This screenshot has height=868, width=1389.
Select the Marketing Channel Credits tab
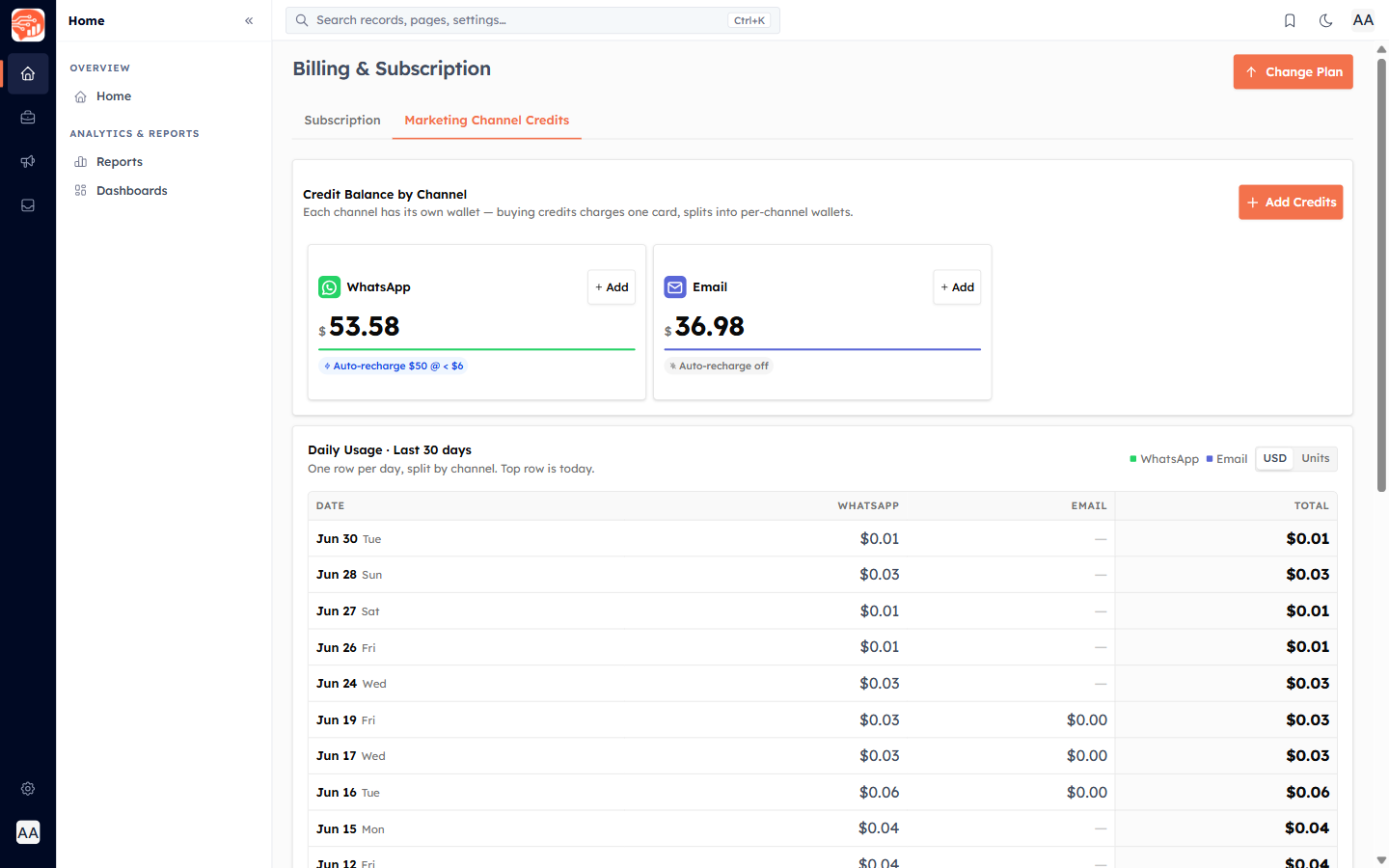click(x=487, y=121)
